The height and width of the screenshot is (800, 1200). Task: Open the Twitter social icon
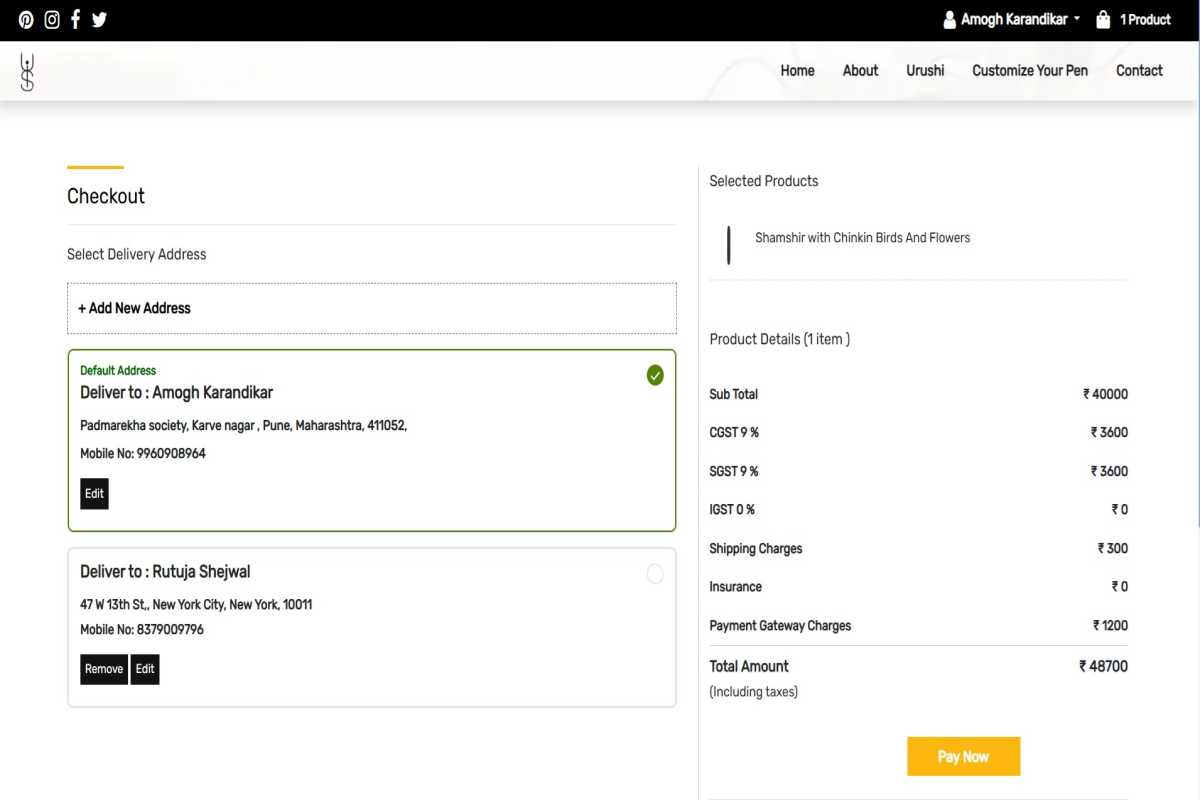point(99,20)
